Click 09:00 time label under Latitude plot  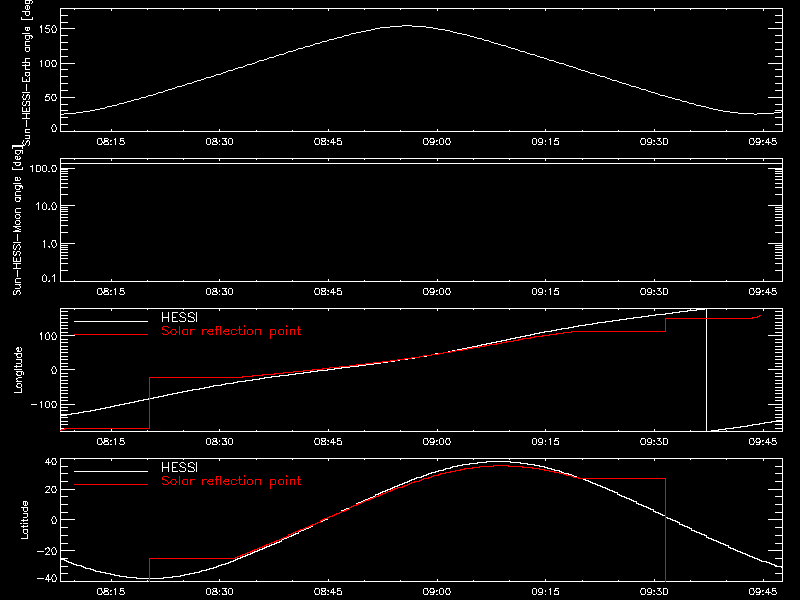tap(437, 591)
